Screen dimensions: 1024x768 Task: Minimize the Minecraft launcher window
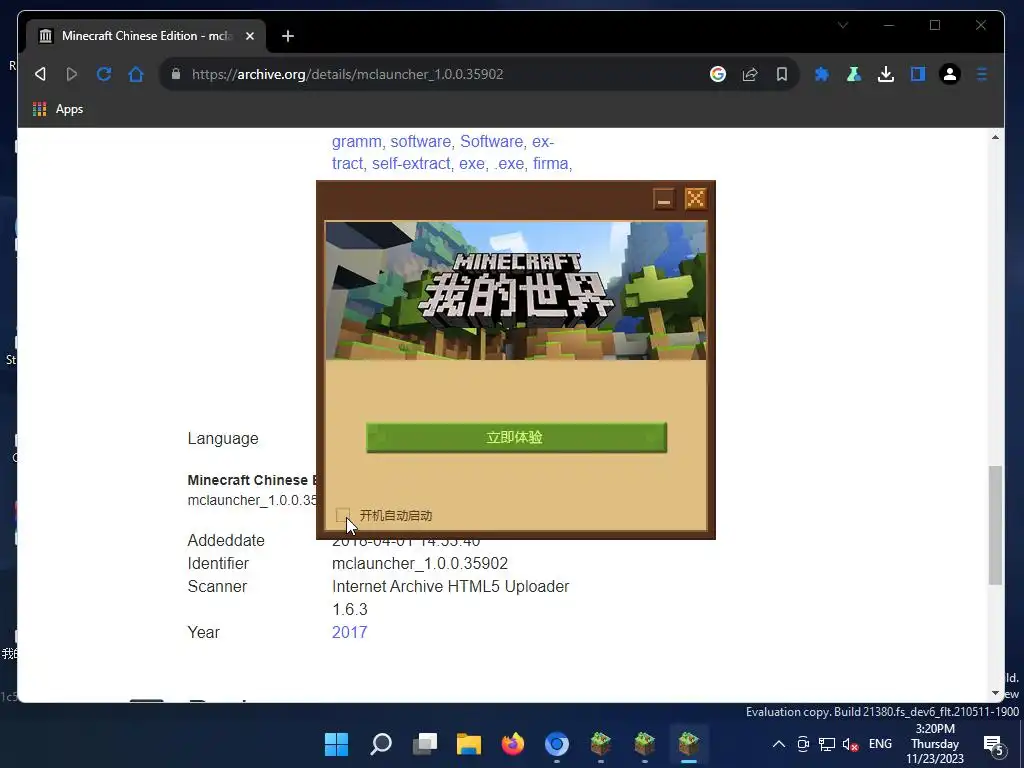[x=664, y=199]
